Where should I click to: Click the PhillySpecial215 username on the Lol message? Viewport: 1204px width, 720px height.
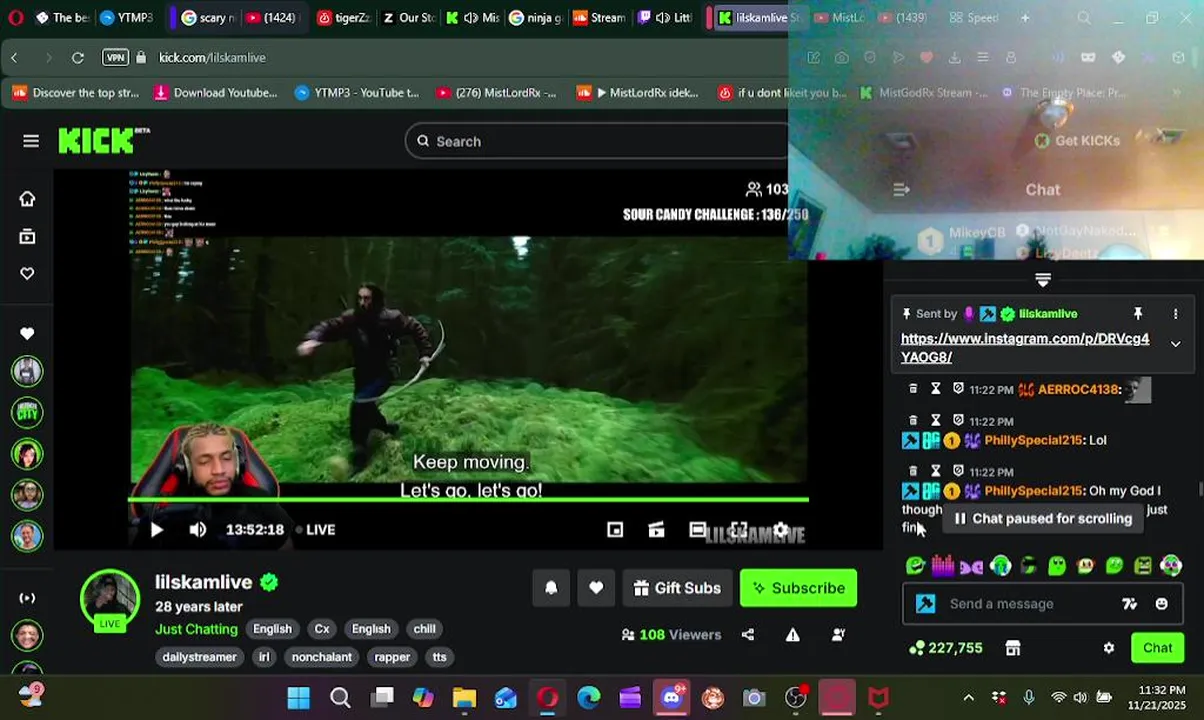click(x=1033, y=440)
